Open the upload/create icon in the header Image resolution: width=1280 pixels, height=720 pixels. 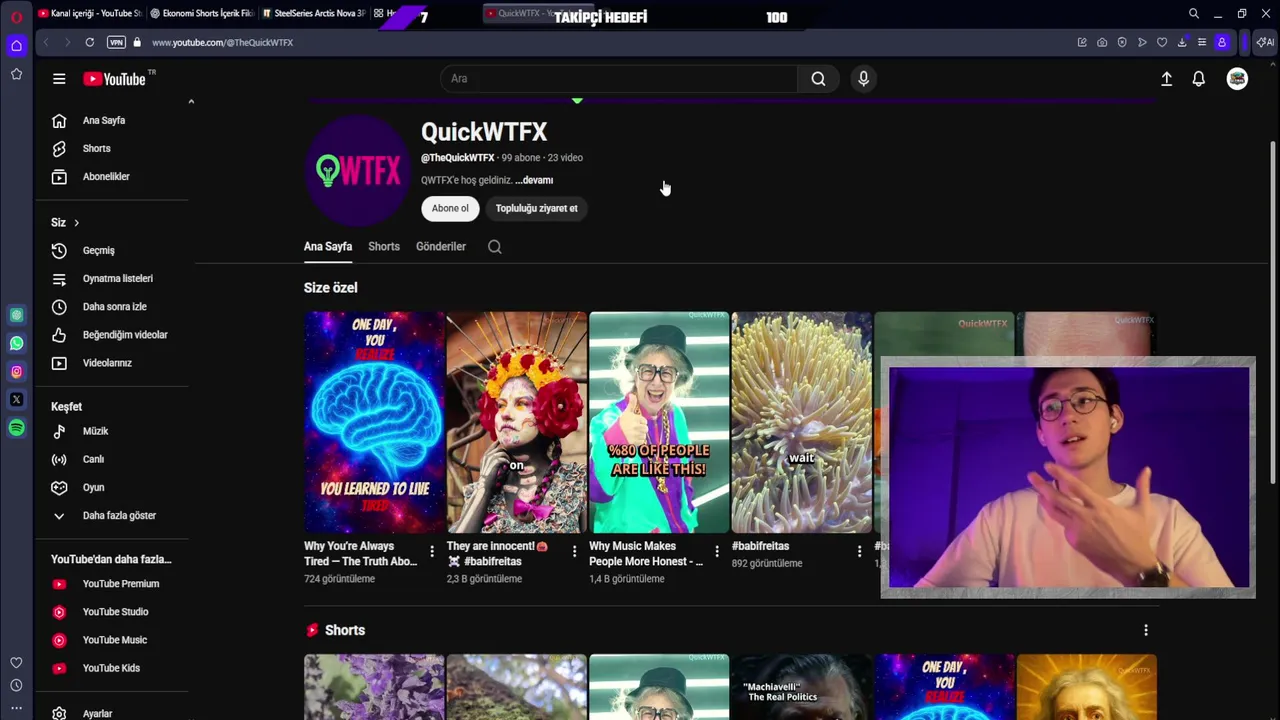click(1166, 79)
